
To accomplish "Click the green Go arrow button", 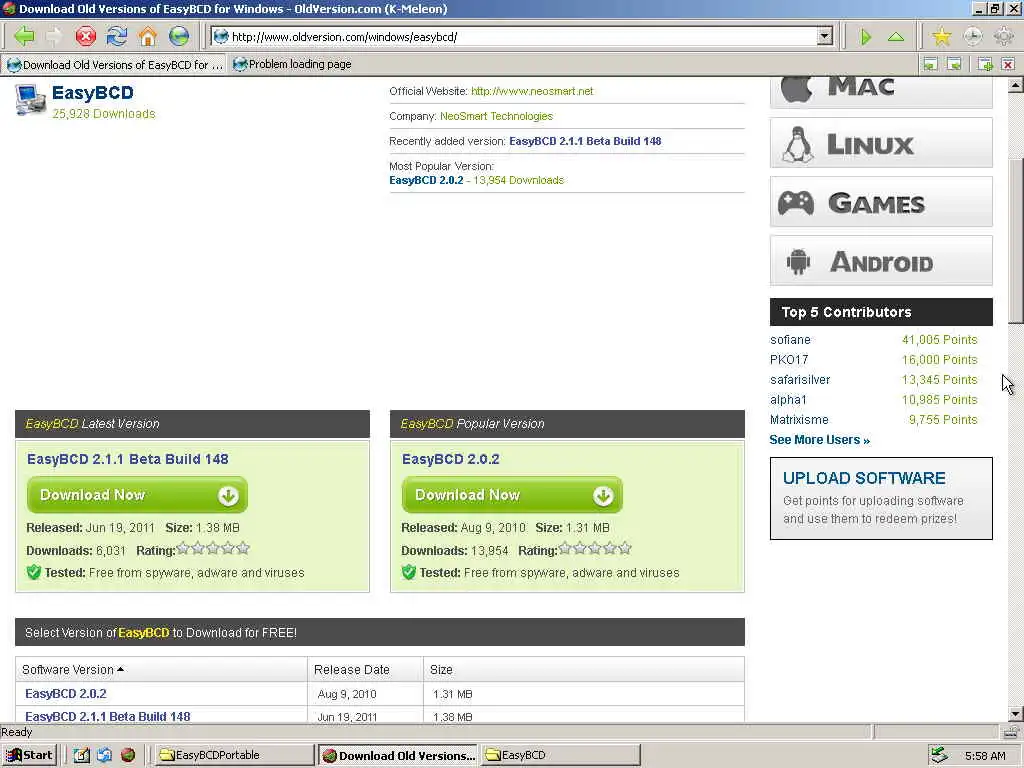I will pos(865,37).
